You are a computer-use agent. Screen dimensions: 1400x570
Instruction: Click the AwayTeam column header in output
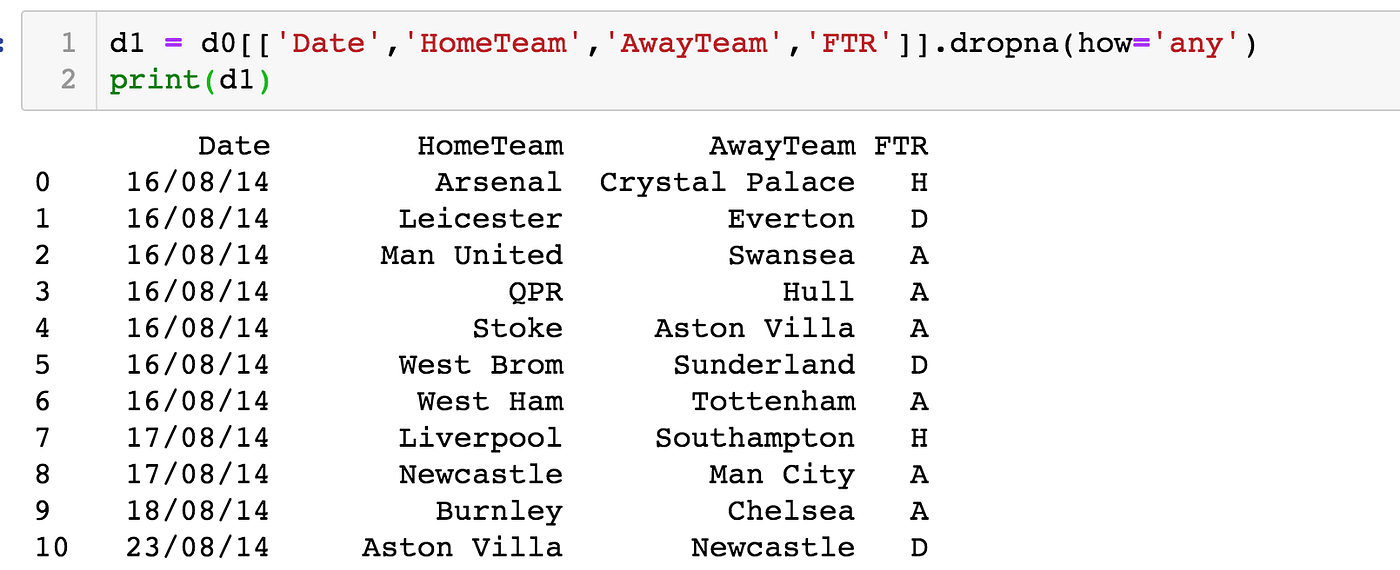[x=782, y=146]
